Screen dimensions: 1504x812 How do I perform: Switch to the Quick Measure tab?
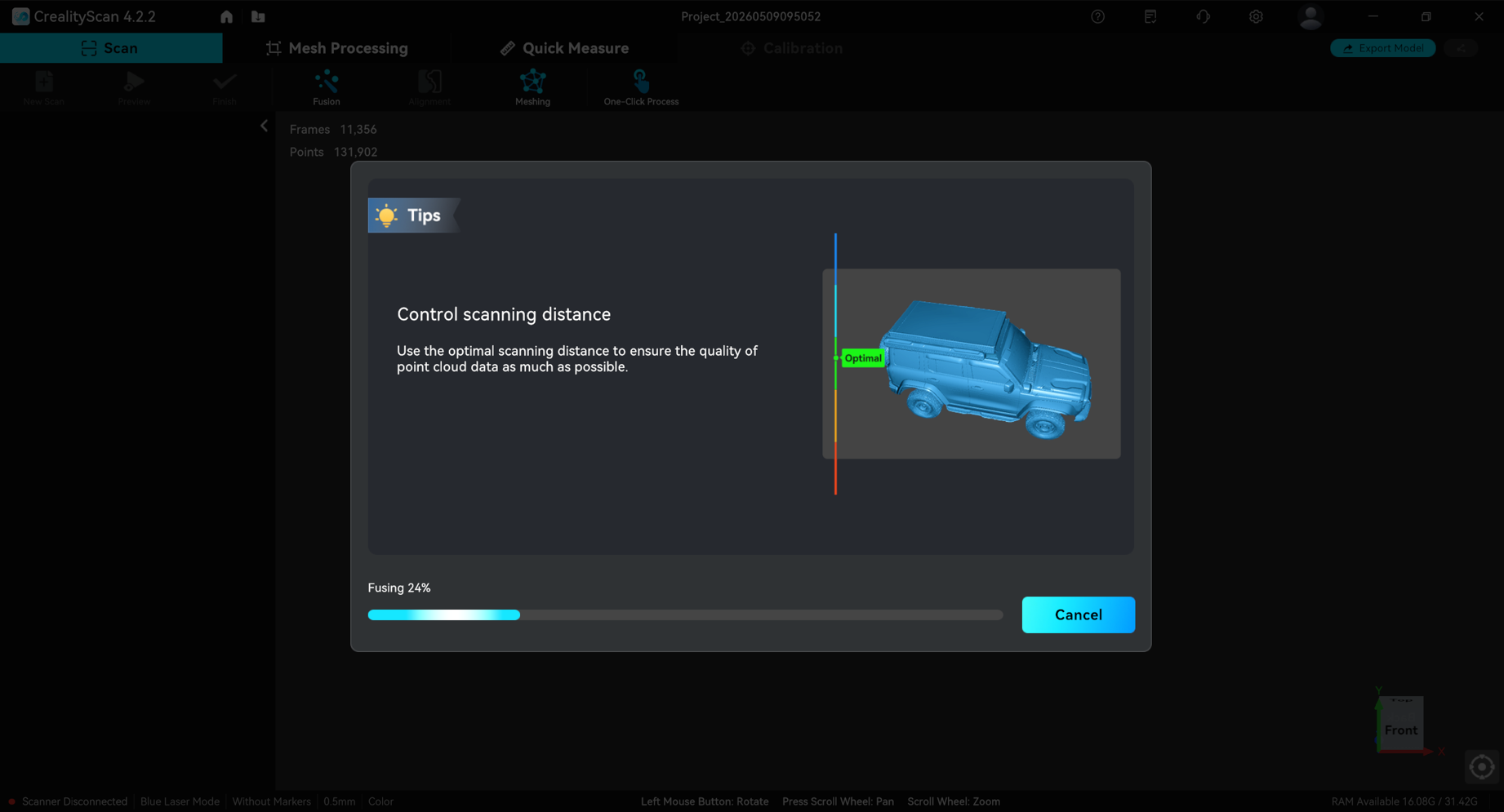(564, 48)
